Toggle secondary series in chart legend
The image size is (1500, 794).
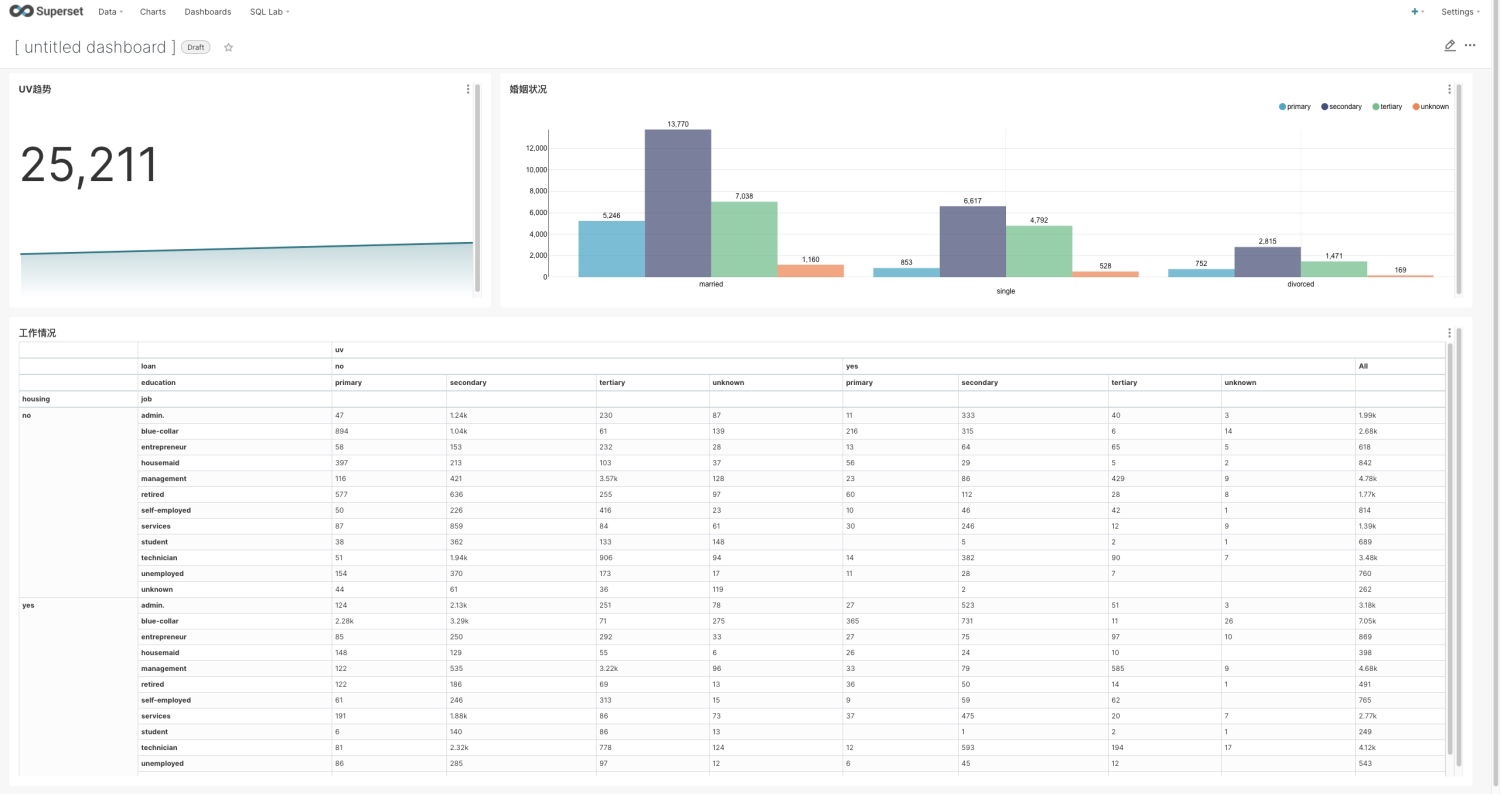coord(1341,106)
